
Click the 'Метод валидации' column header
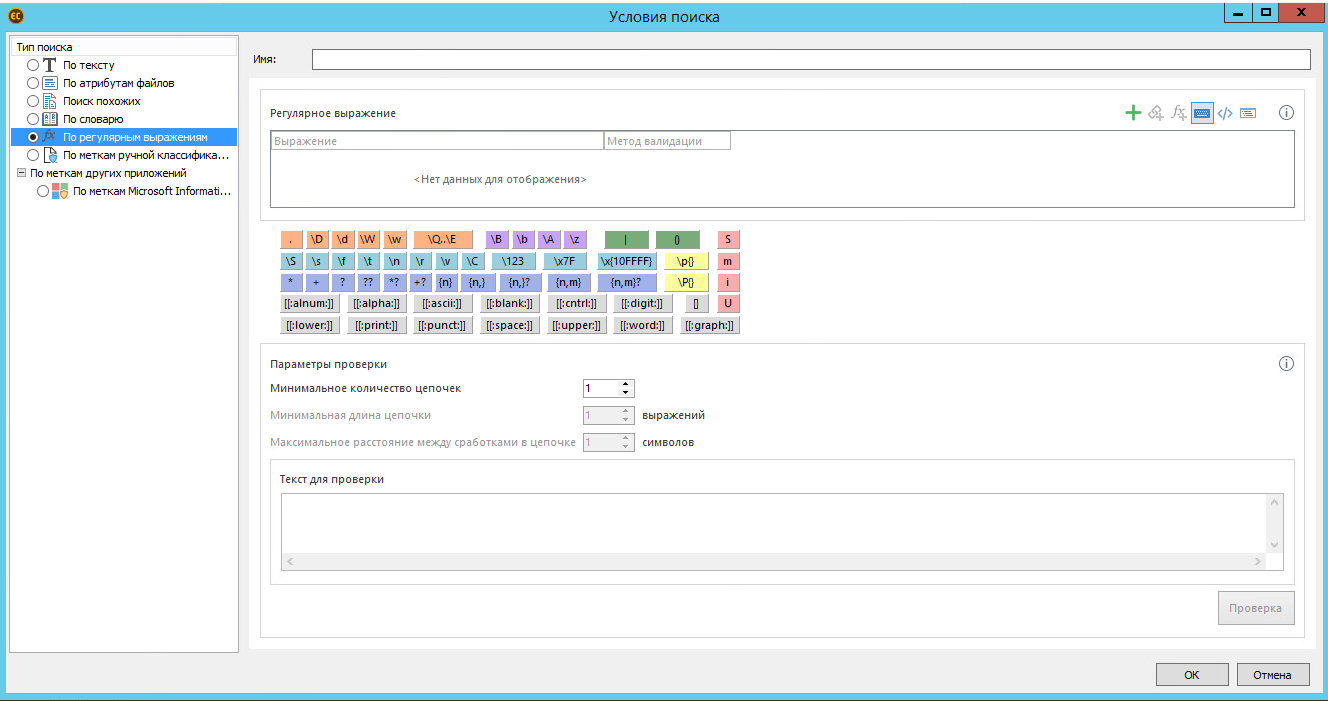pyautogui.click(x=667, y=141)
